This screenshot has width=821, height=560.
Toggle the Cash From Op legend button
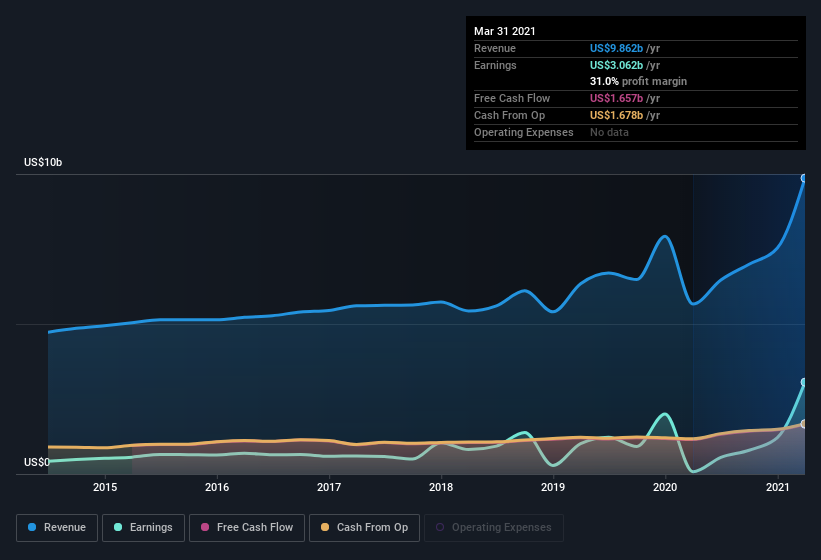[364, 528]
